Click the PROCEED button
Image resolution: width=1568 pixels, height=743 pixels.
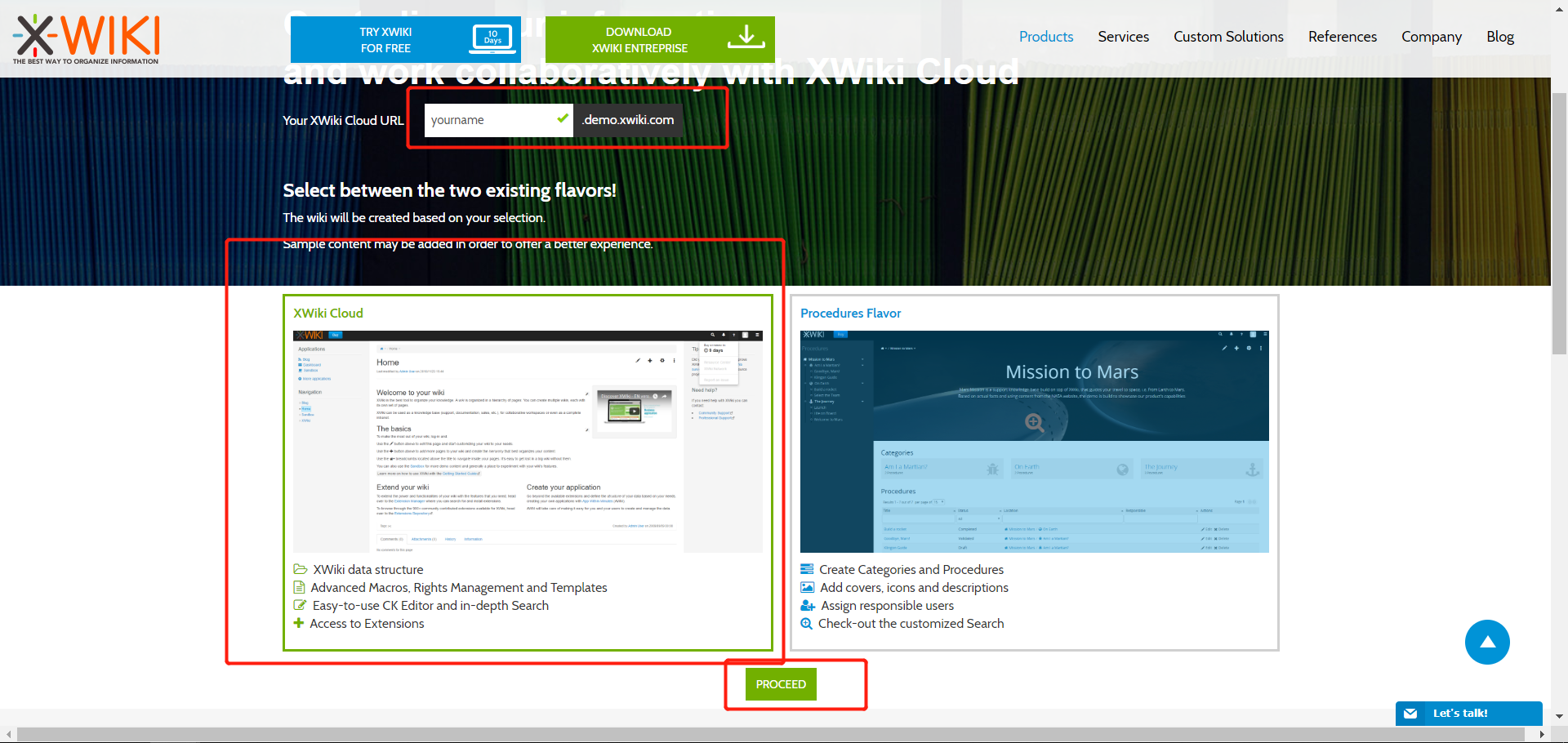(781, 684)
